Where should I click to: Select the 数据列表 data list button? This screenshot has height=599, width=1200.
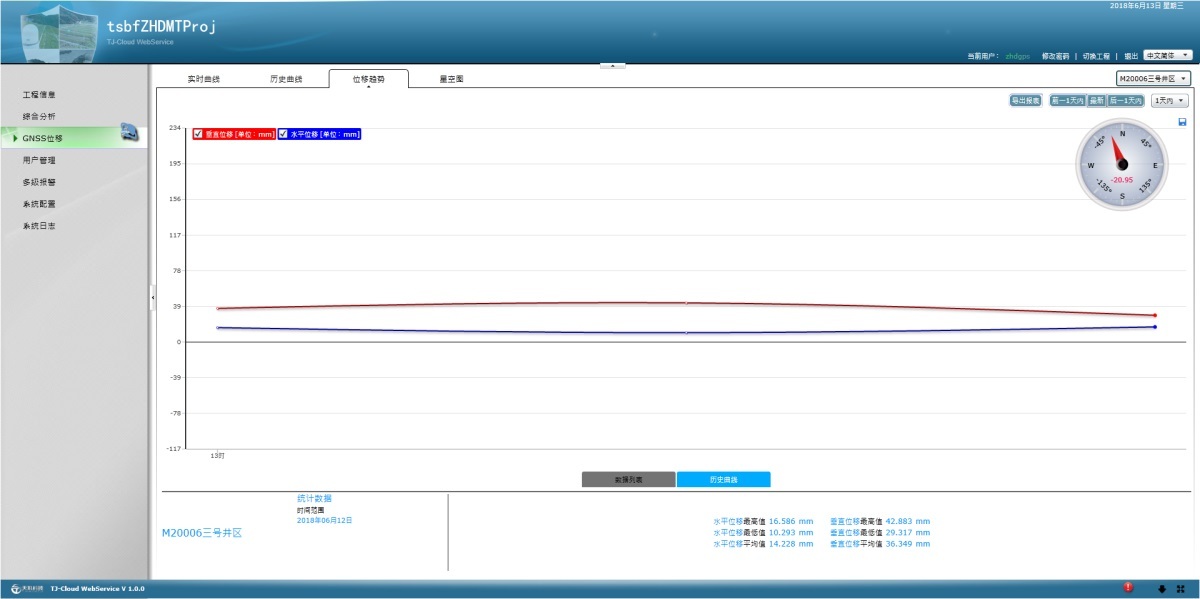(628, 480)
